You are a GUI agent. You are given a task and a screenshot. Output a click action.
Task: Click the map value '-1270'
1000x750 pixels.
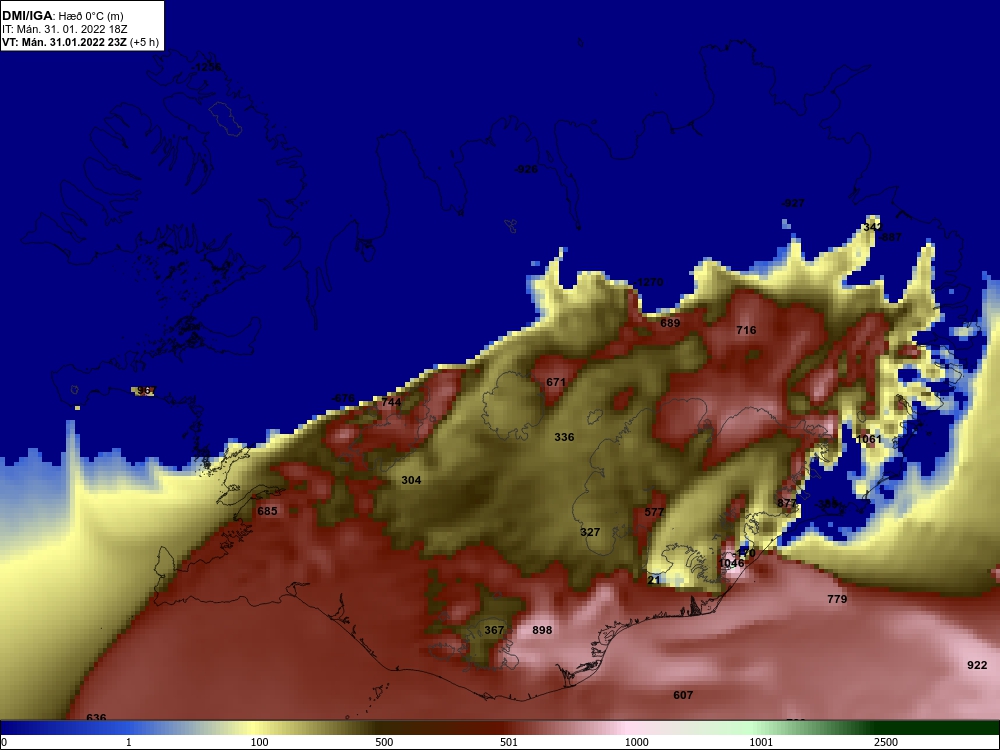(649, 283)
